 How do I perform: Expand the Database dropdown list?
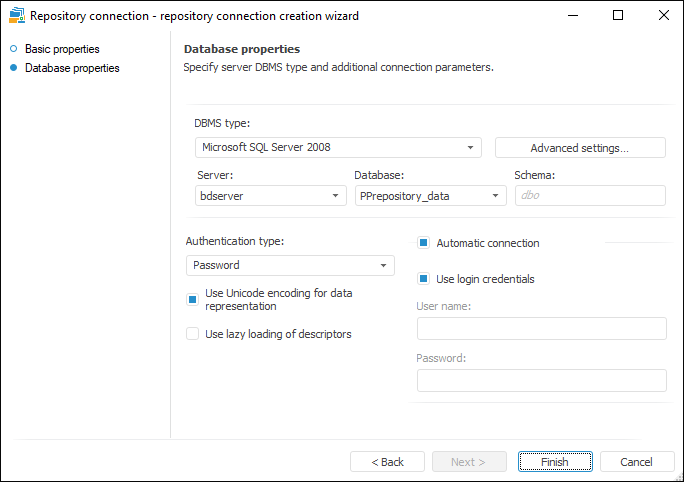[x=496, y=196]
